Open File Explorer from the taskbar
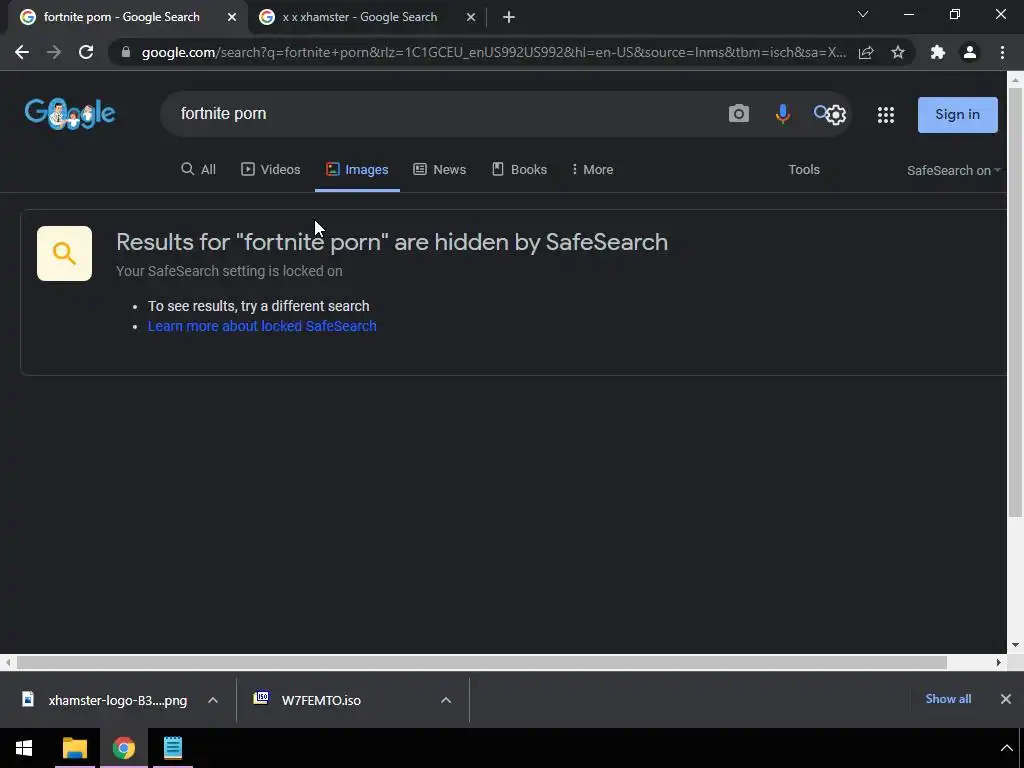Screen dimensions: 1024x768 [74, 748]
